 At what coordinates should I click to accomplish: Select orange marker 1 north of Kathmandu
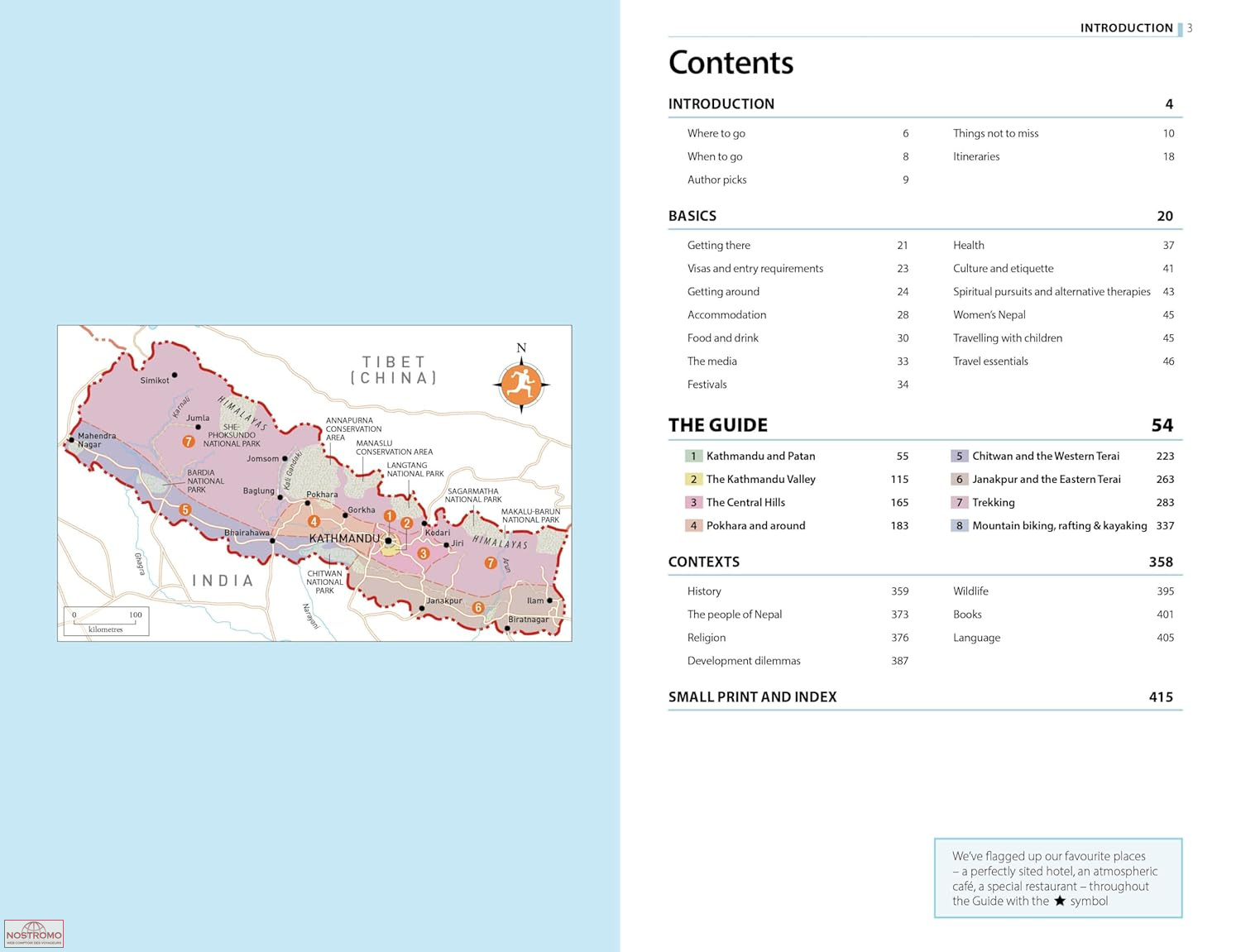coord(390,516)
